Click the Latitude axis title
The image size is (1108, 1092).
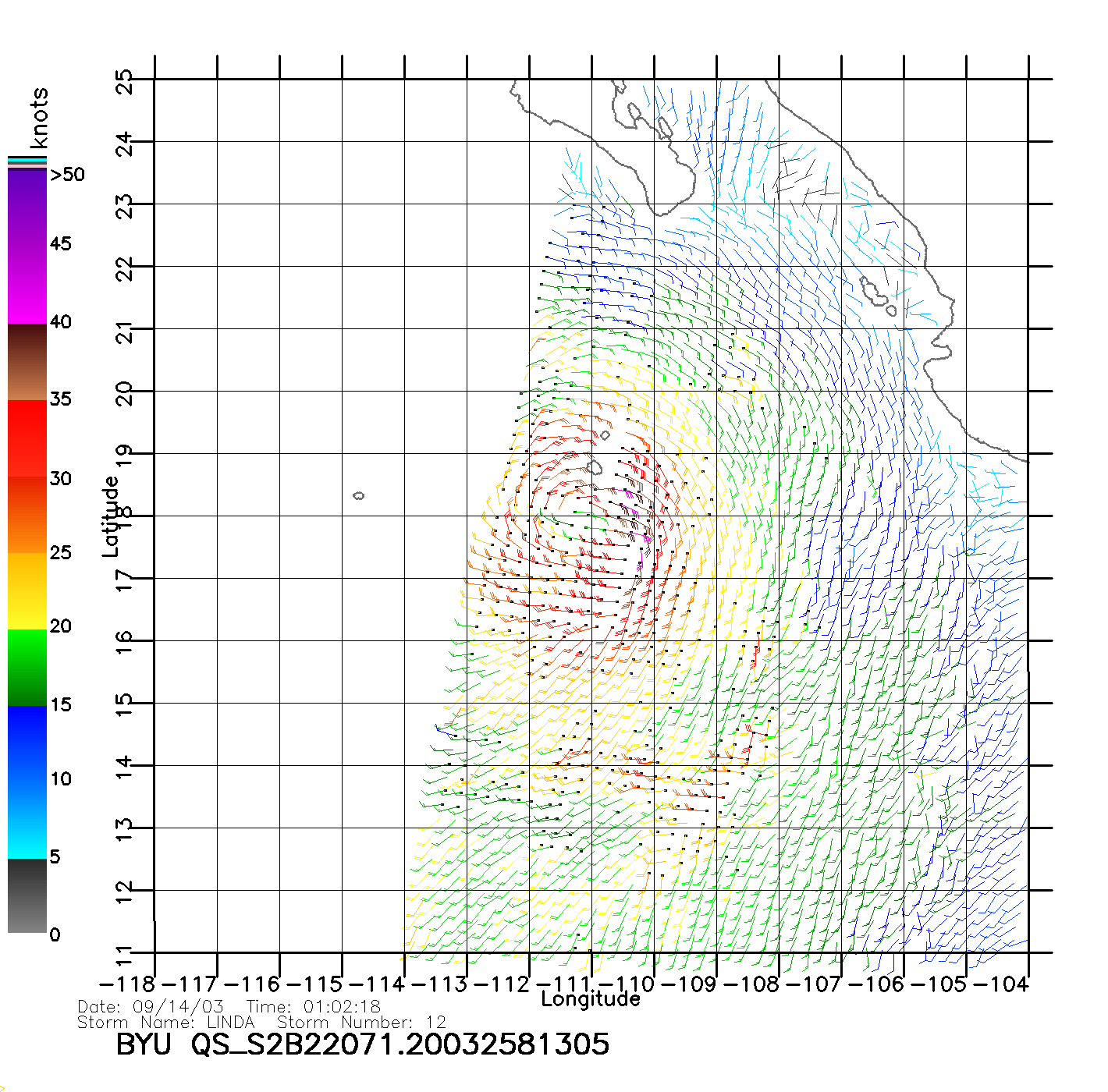point(111,516)
